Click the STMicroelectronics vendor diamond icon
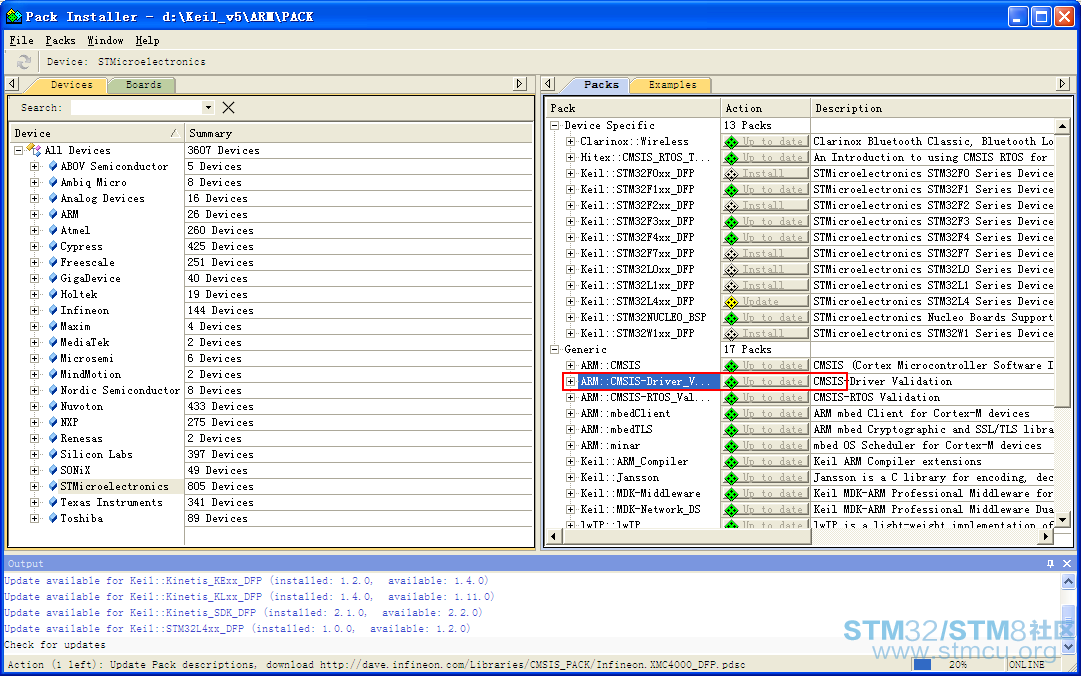Viewport: 1081px width, 676px height. pos(53,486)
